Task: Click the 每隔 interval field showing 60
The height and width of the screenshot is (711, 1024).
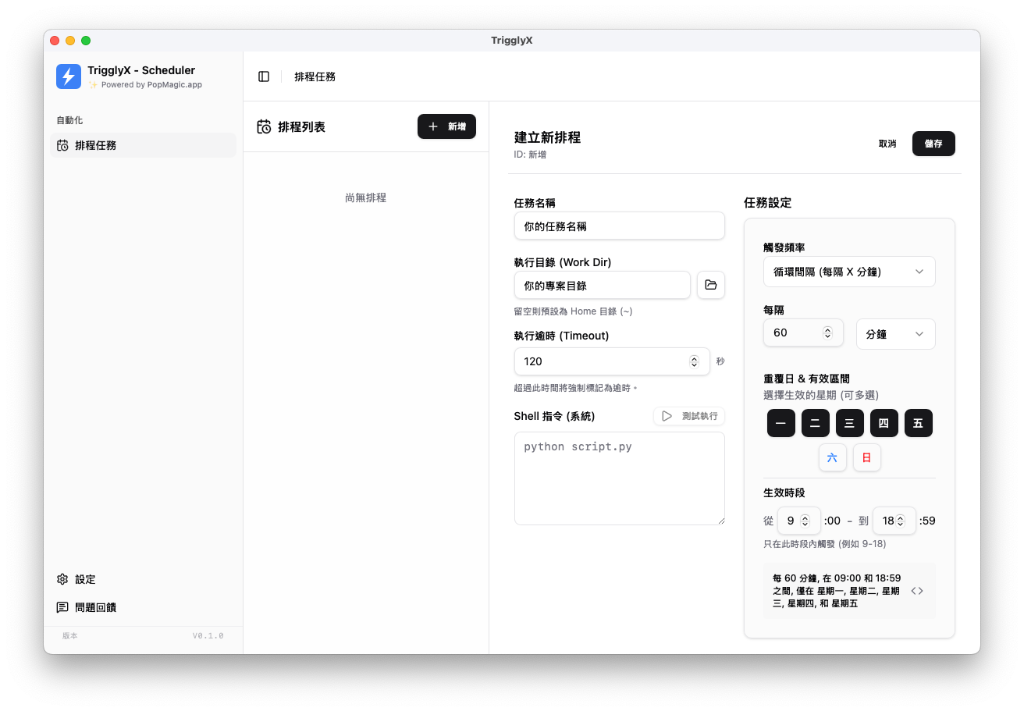Action: coord(803,333)
